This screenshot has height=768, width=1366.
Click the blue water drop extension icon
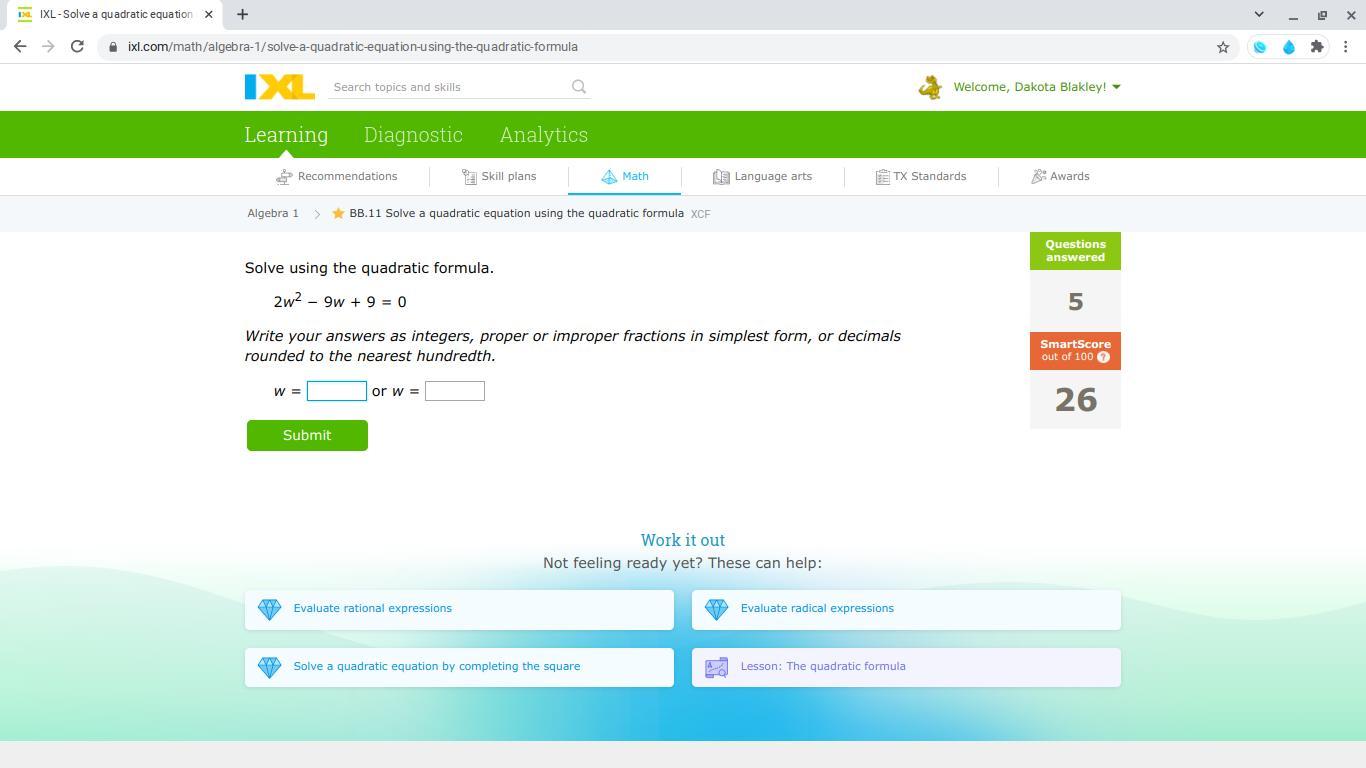[1289, 47]
